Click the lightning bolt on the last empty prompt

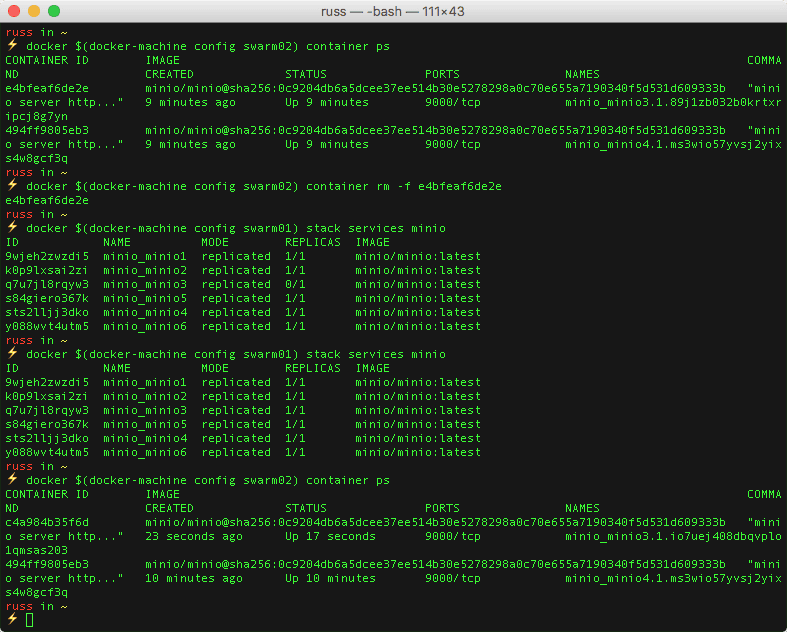[x=12, y=620]
